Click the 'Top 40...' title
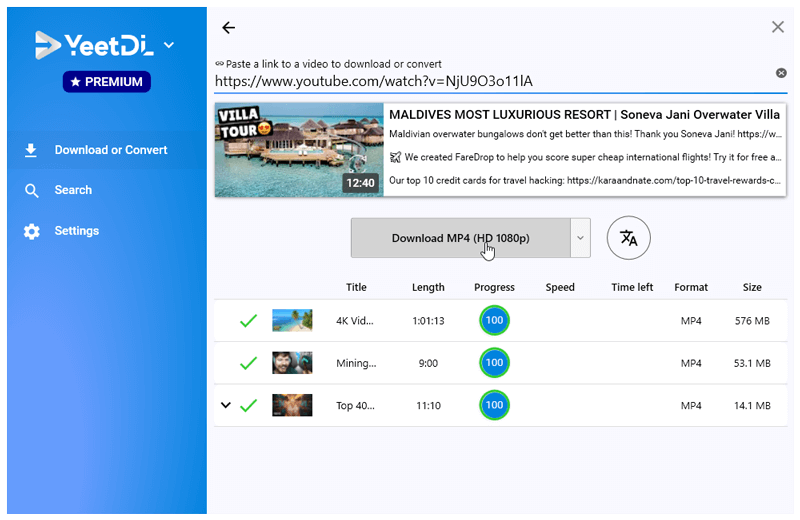The image size is (800, 520). [355, 406]
